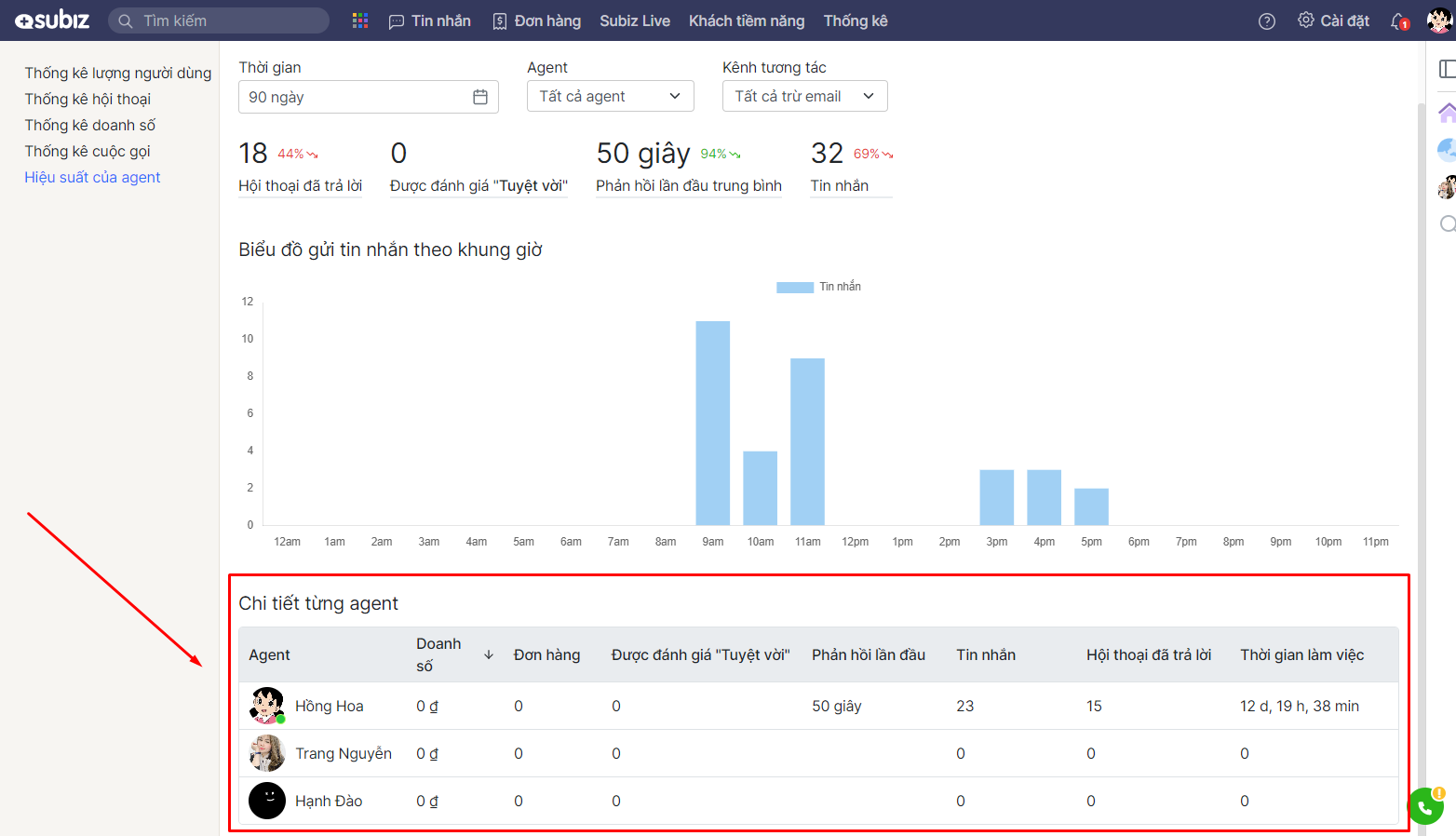Go to the Tin nhắn menu

(430, 20)
